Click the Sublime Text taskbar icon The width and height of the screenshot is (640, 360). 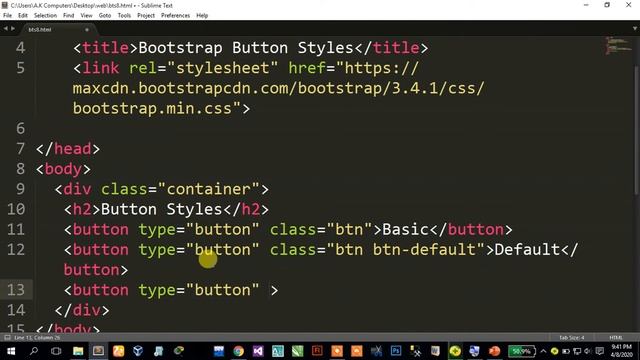pyautogui.click(x=98, y=351)
